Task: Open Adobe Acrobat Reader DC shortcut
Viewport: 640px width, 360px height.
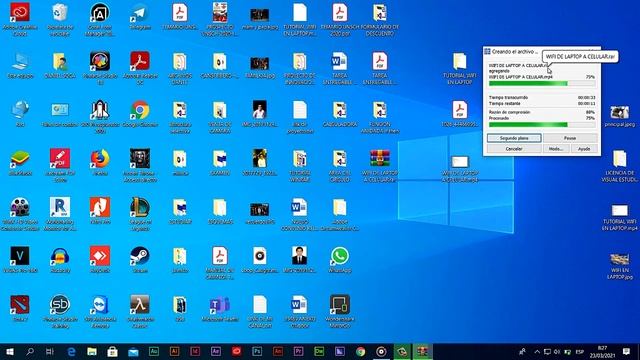Action: [140, 68]
